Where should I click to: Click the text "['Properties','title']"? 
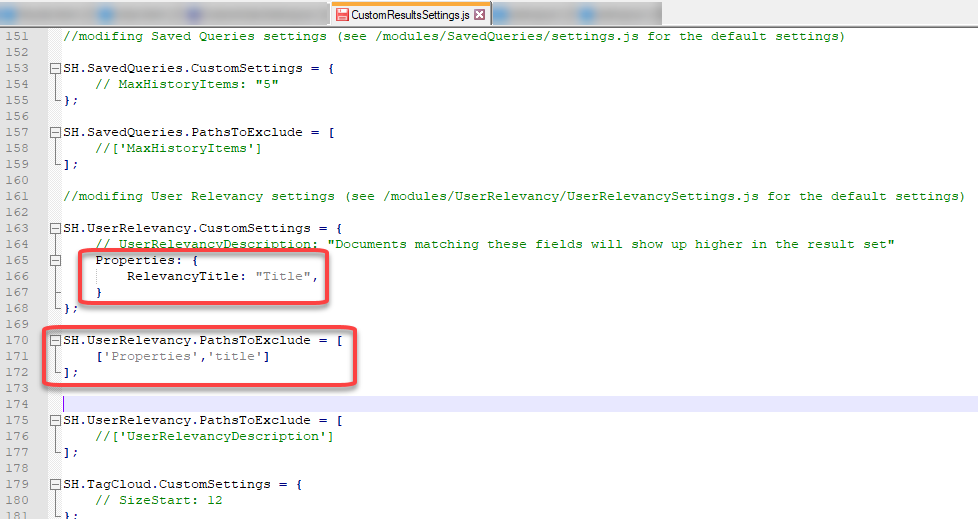click(183, 356)
